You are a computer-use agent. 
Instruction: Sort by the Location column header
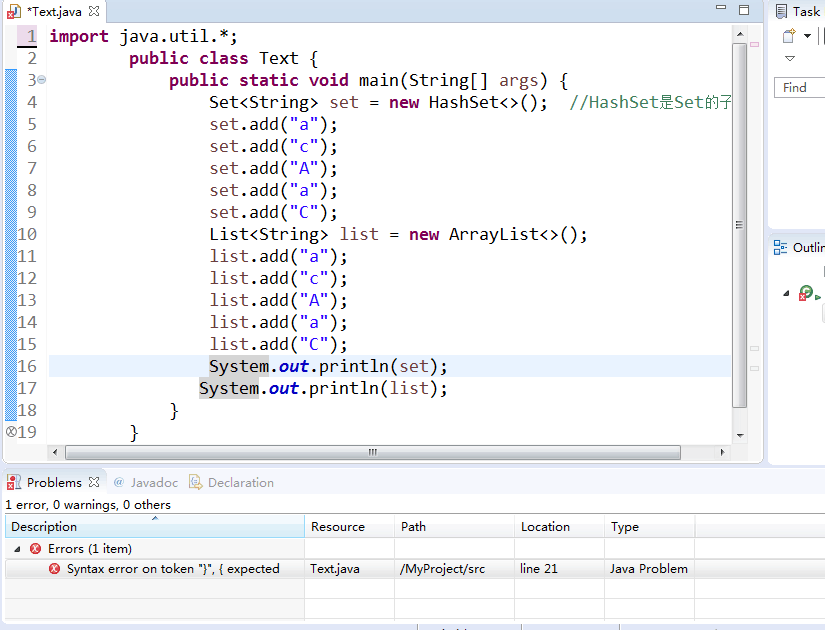tap(559, 526)
